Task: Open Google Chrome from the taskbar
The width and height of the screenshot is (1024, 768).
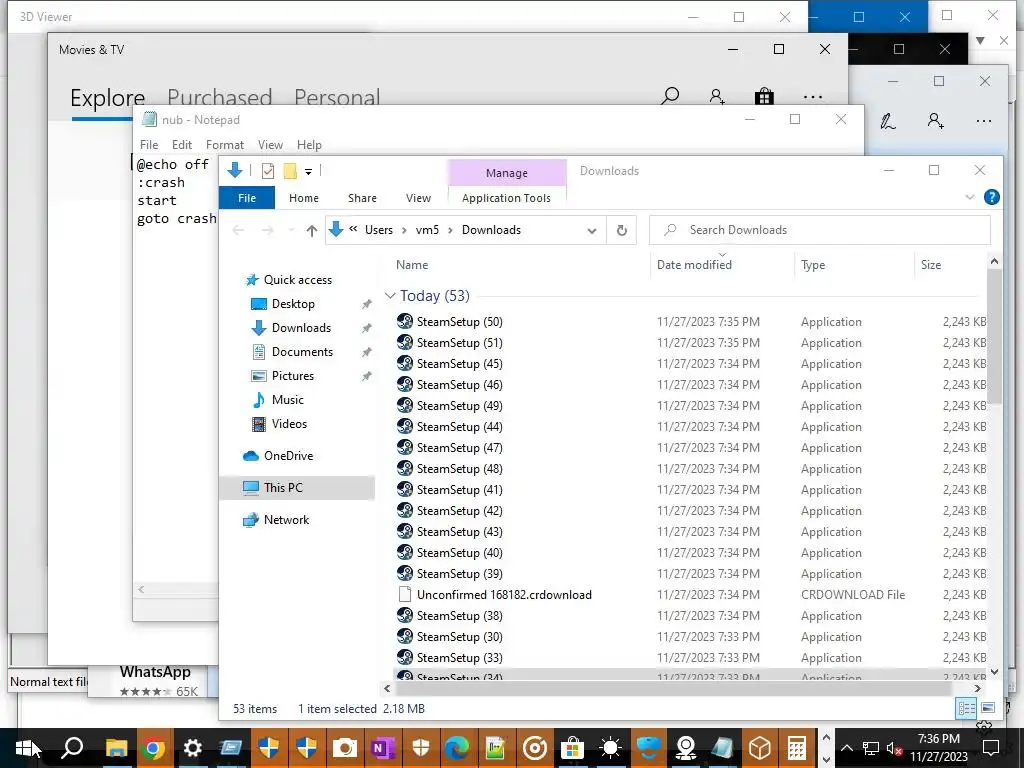Action: coord(154,748)
